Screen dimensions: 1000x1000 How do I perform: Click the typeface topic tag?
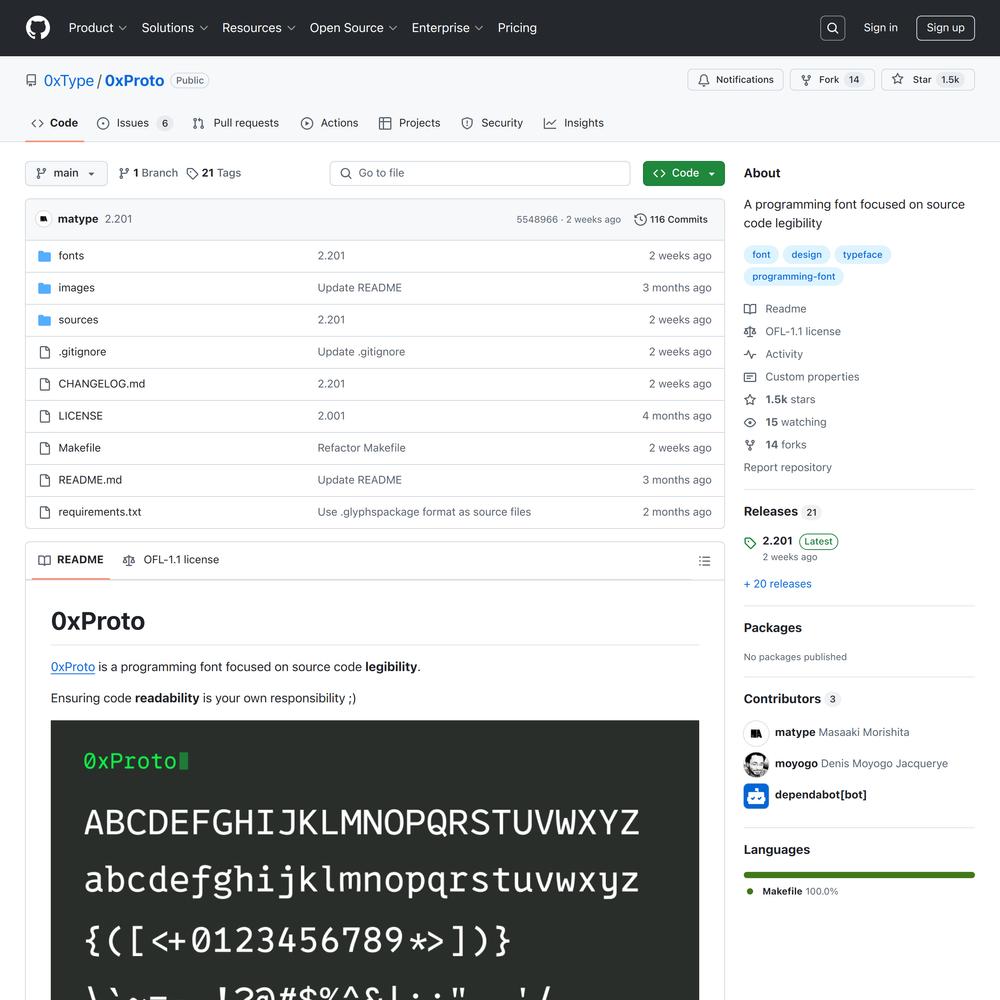tap(862, 255)
